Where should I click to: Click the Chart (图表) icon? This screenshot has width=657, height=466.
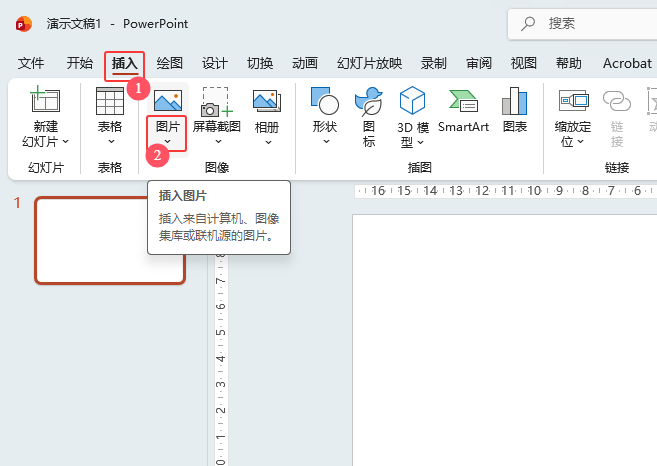coord(515,101)
